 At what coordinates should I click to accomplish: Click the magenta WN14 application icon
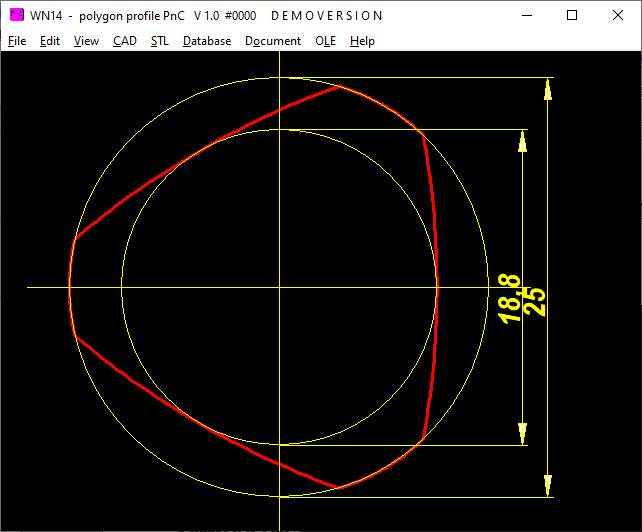pos(16,15)
